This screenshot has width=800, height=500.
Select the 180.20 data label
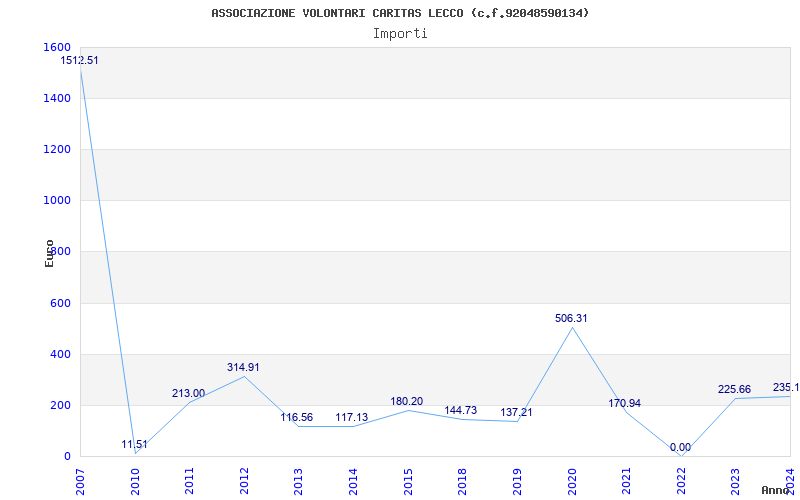(x=407, y=402)
